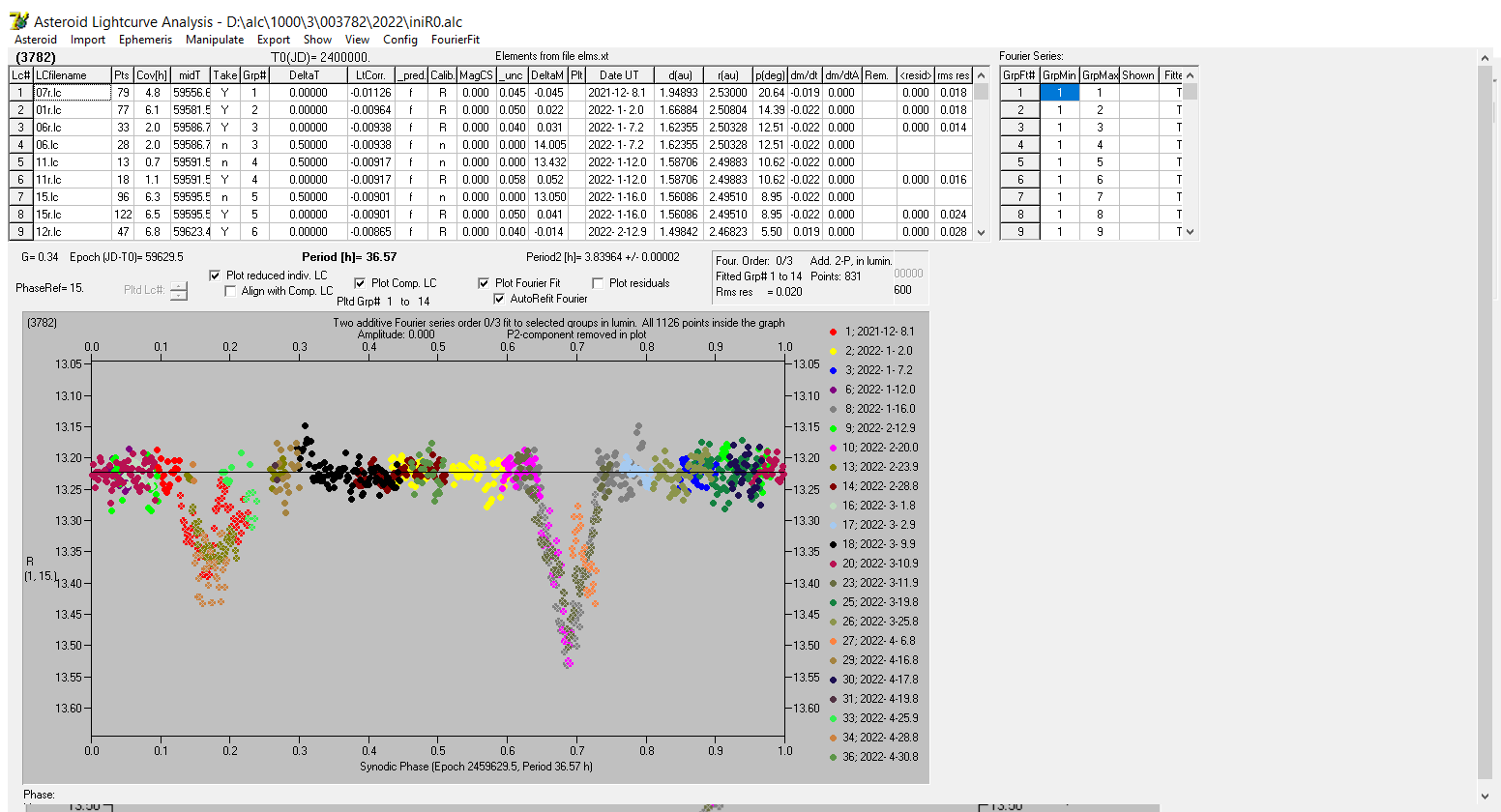Click down arrow of lightcurve table scrollbar

pyautogui.click(x=982, y=233)
